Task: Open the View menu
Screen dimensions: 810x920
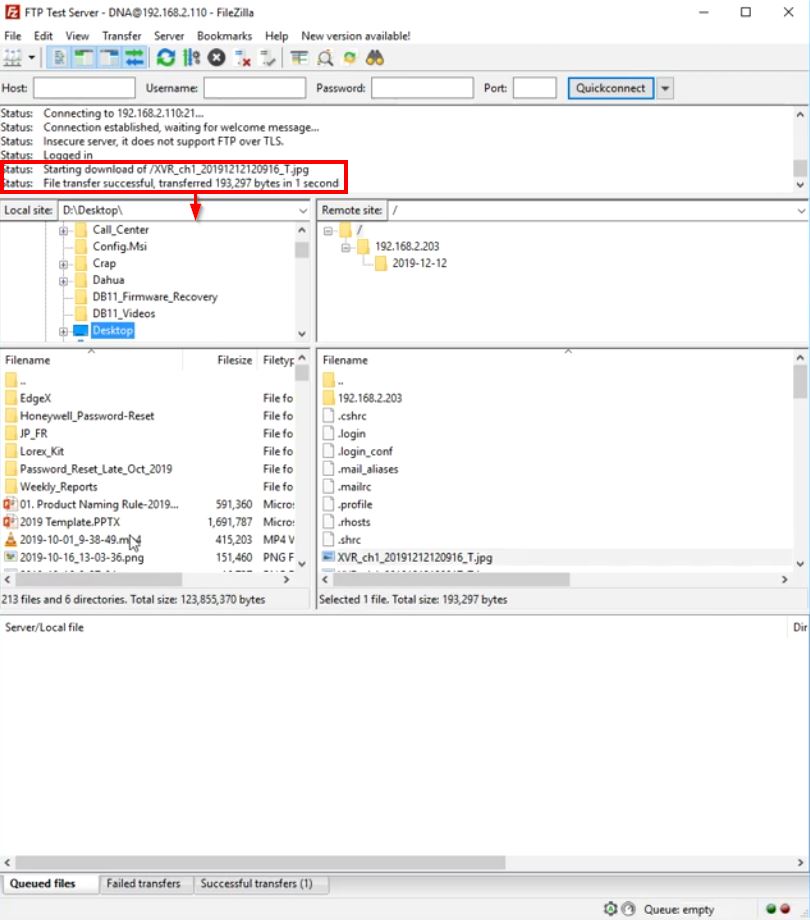Action: tap(77, 36)
